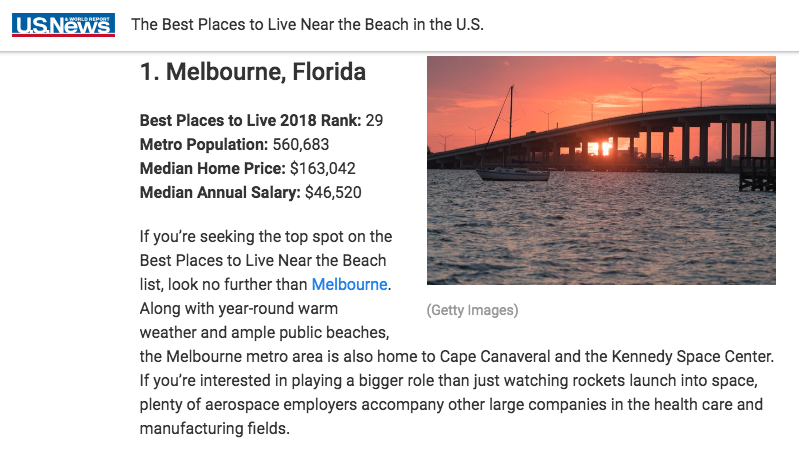Screen dimensions: 799x460
Task: Click the Getty Images photo credit
Action: pos(472,310)
